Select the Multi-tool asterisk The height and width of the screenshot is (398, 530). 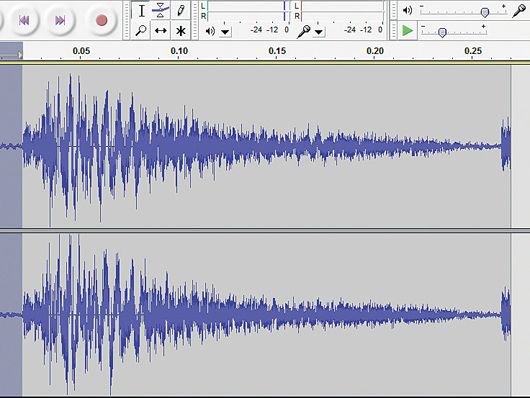coord(180,31)
